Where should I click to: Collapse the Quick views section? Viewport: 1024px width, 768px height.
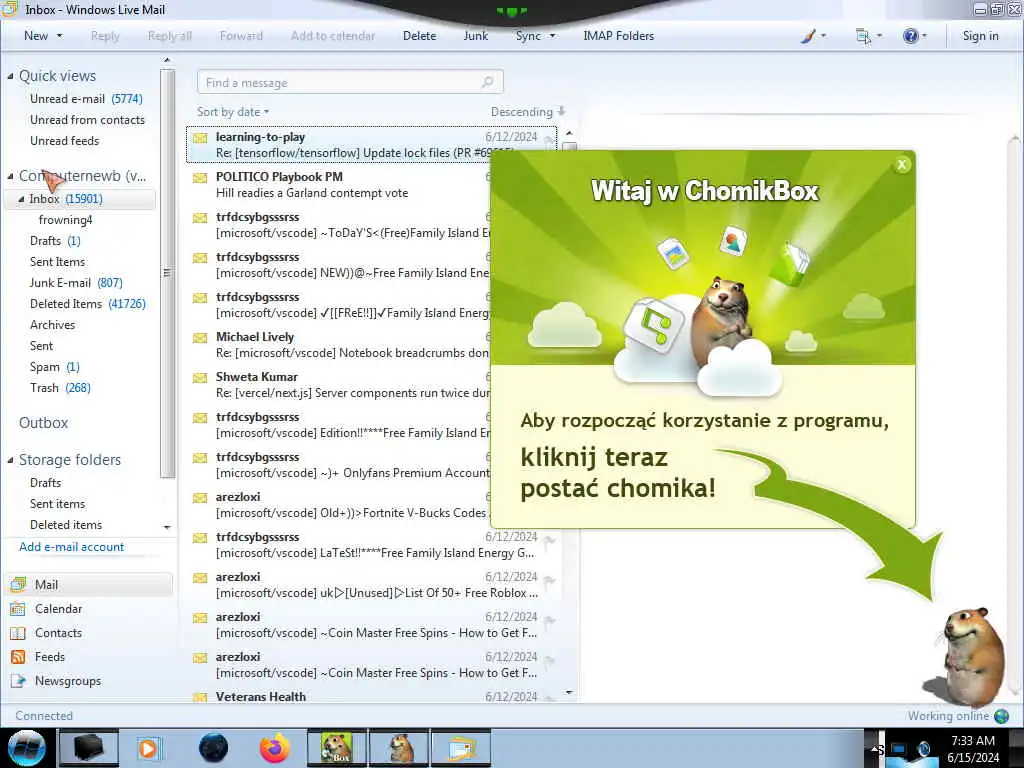coord(10,76)
